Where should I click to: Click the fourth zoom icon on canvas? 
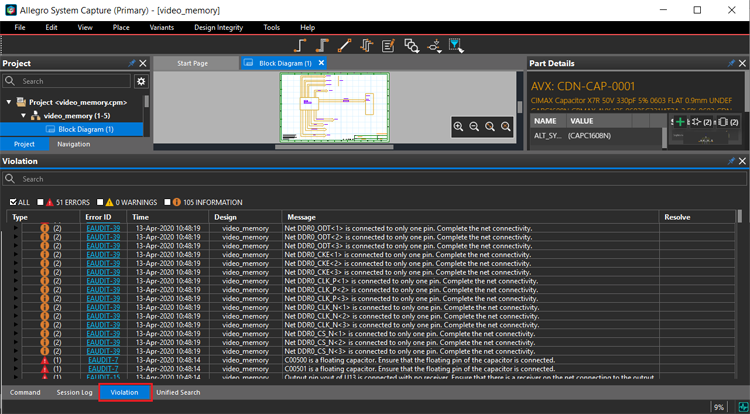(506, 127)
